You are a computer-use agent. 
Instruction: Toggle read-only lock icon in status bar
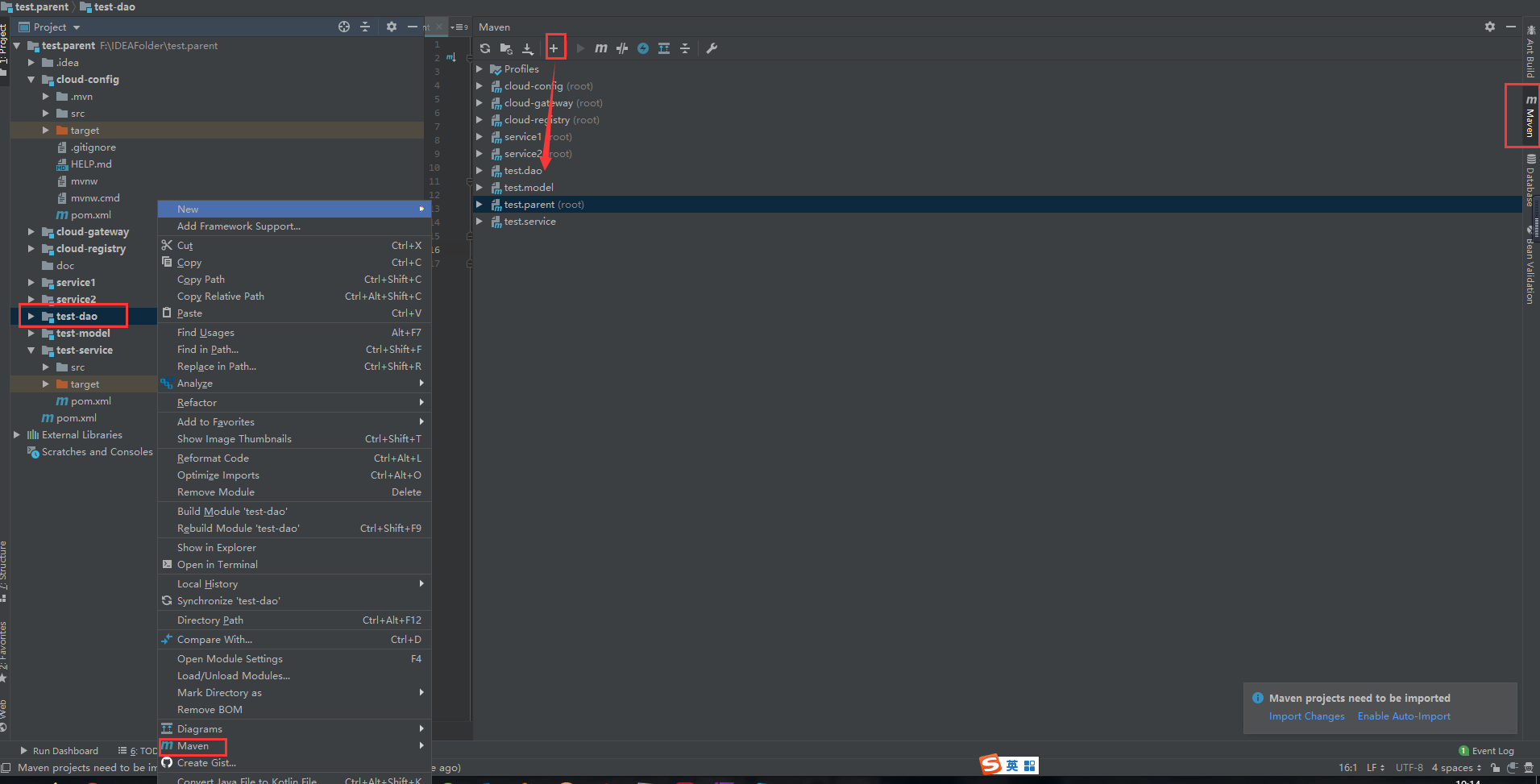1495,768
